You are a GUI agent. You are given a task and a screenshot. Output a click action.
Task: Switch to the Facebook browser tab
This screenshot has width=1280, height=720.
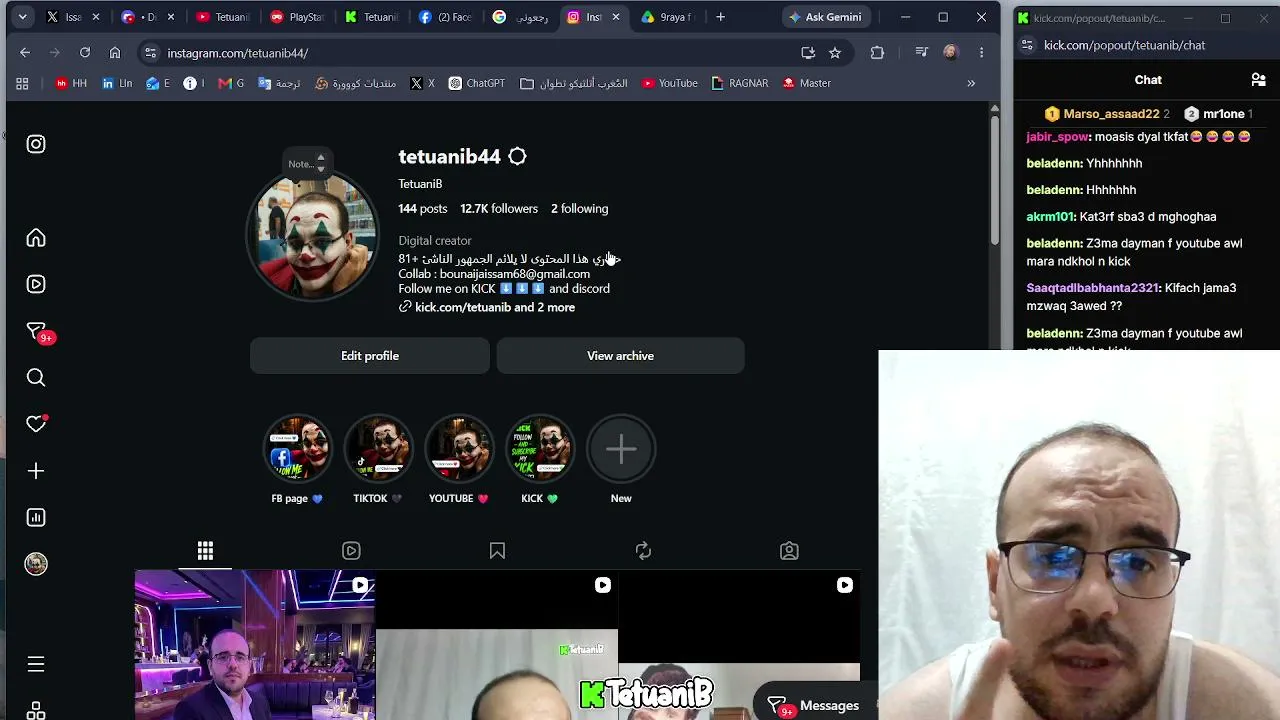click(x=445, y=17)
